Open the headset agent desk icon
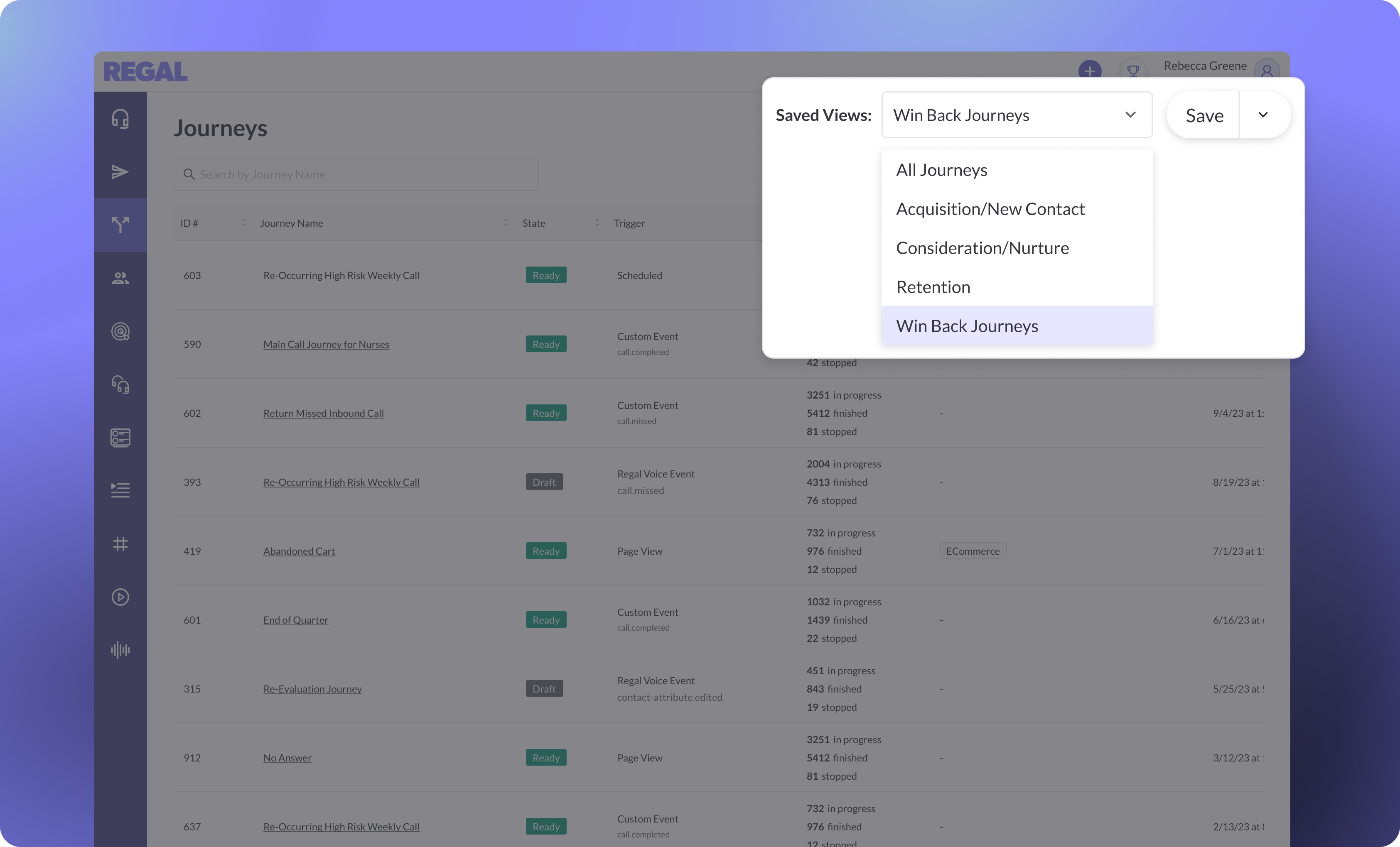 click(120, 119)
